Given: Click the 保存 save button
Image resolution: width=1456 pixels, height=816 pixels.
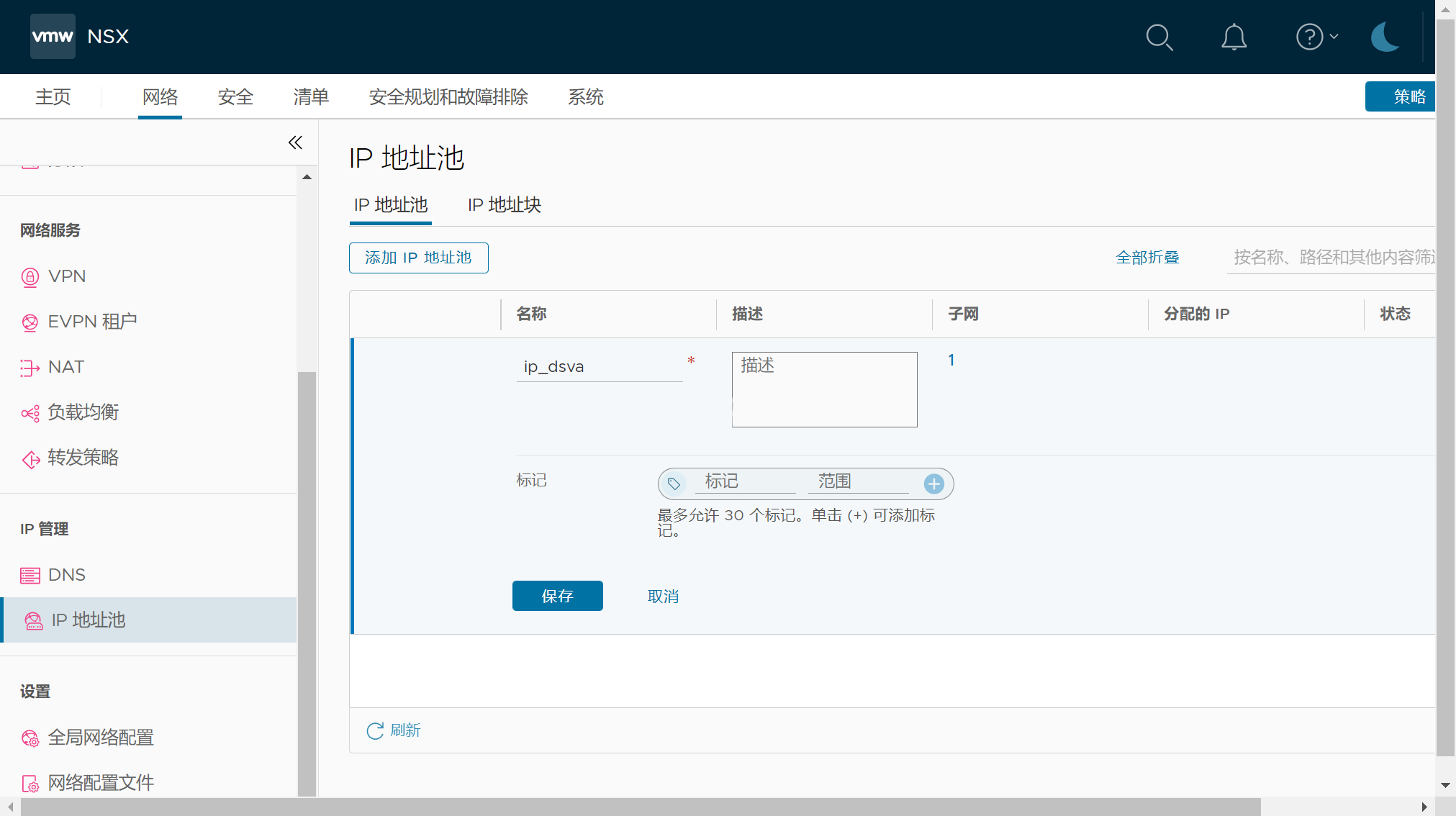Looking at the screenshot, I should pos(557,596).
